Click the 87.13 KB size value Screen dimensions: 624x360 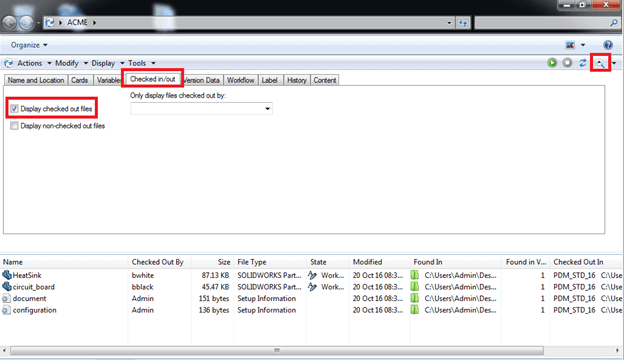[215, 275]
